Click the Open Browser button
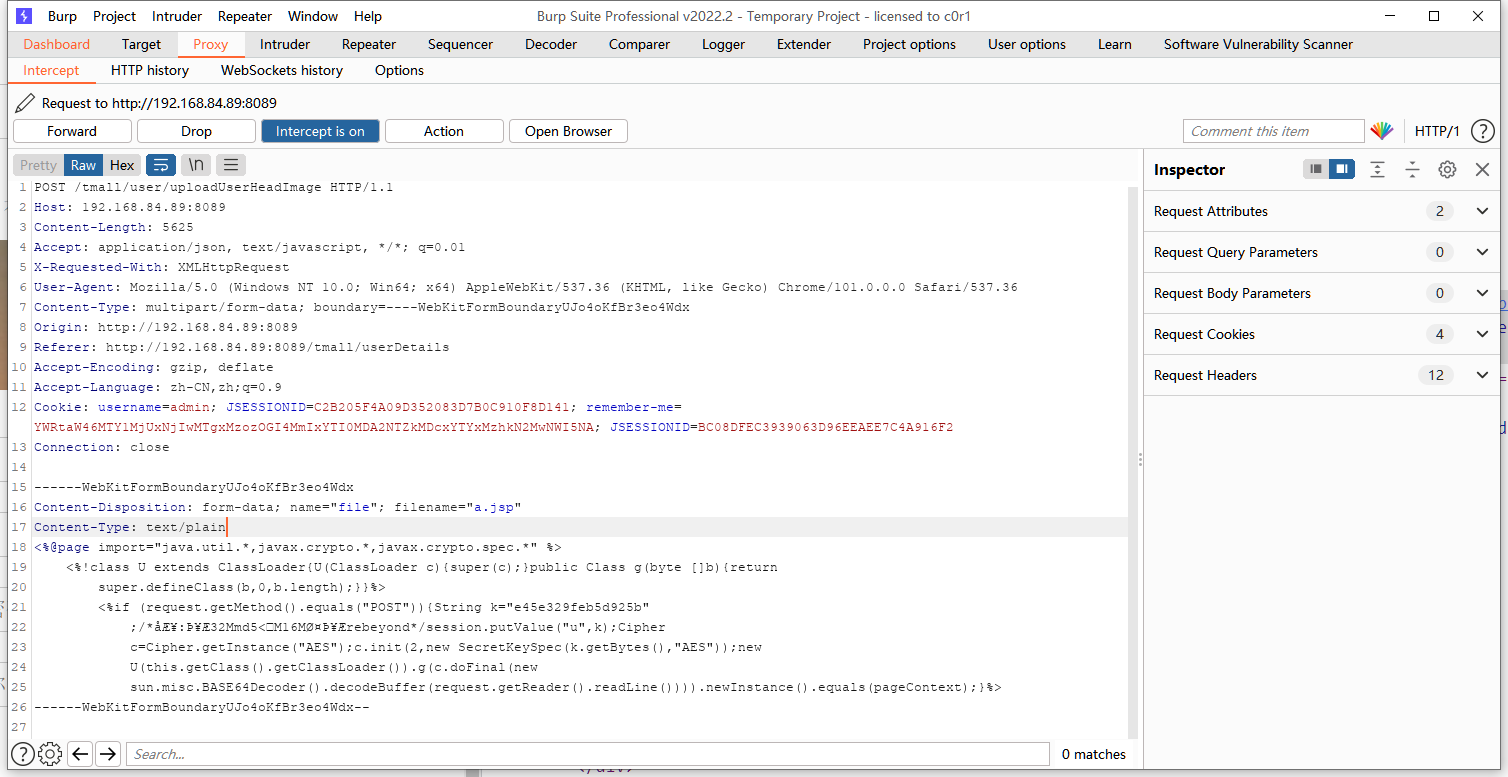Viewport: 1508px width, 777px height. click(x=568, y=131)
